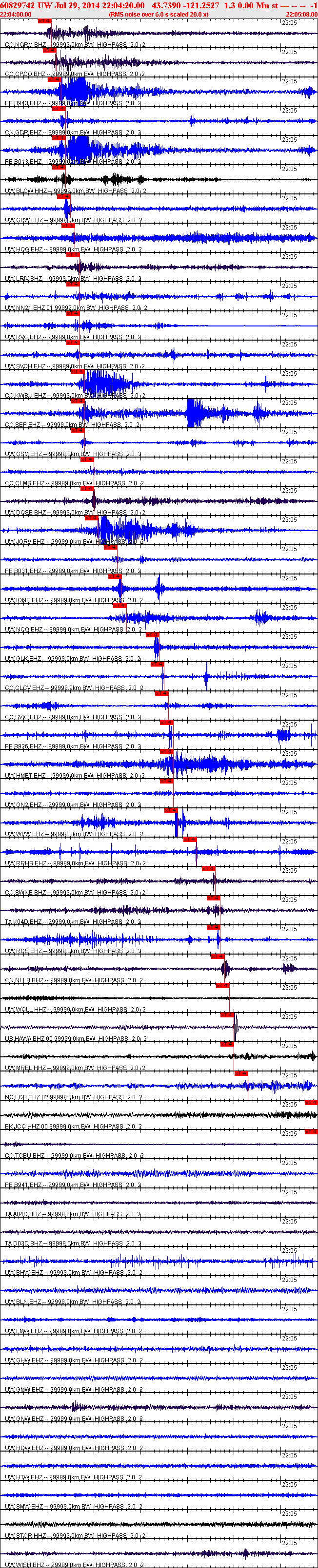Select the UW.SVOH.EHZ station label
318x1568 pixels.
25,366
